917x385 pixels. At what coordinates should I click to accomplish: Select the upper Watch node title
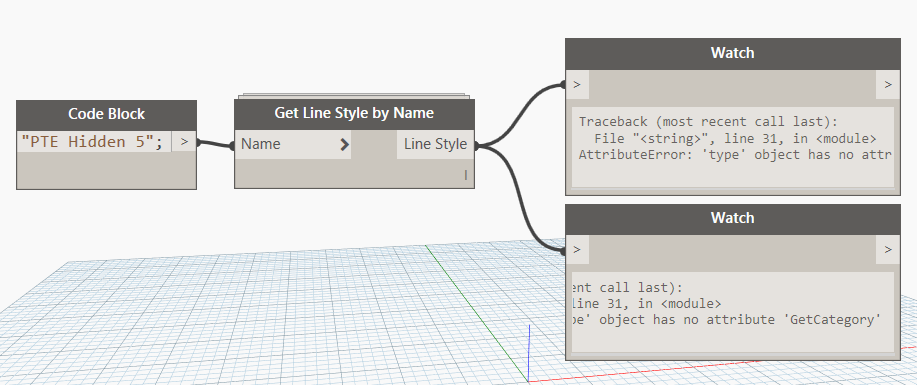732,53
